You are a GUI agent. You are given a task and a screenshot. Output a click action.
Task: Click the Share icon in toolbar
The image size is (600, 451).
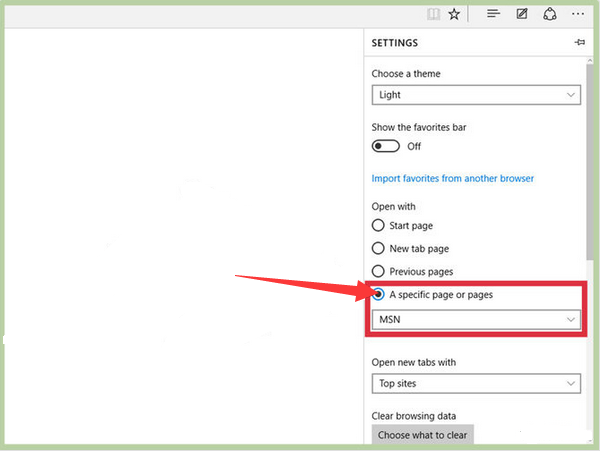pos(550,14)
